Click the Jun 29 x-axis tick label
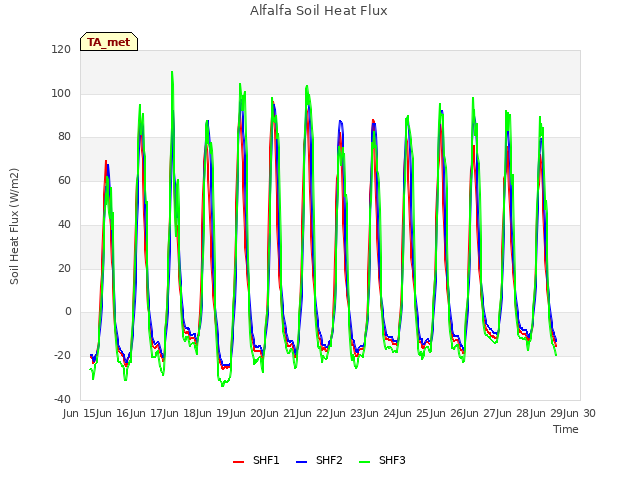The height and width of the screenshot is (480, 640). click(547, 413)
